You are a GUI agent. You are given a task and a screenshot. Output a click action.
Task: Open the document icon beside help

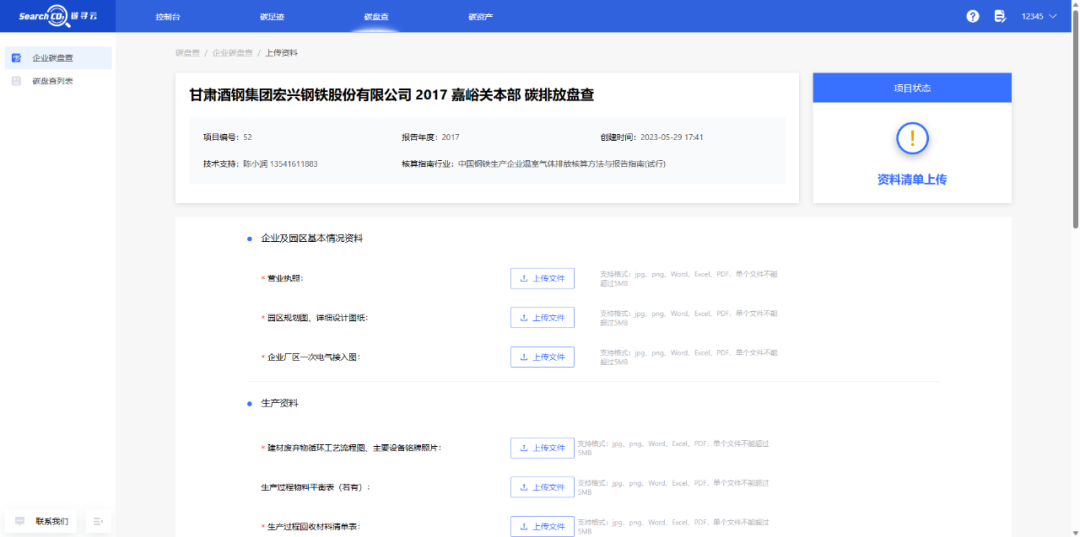coord(1000,17)
